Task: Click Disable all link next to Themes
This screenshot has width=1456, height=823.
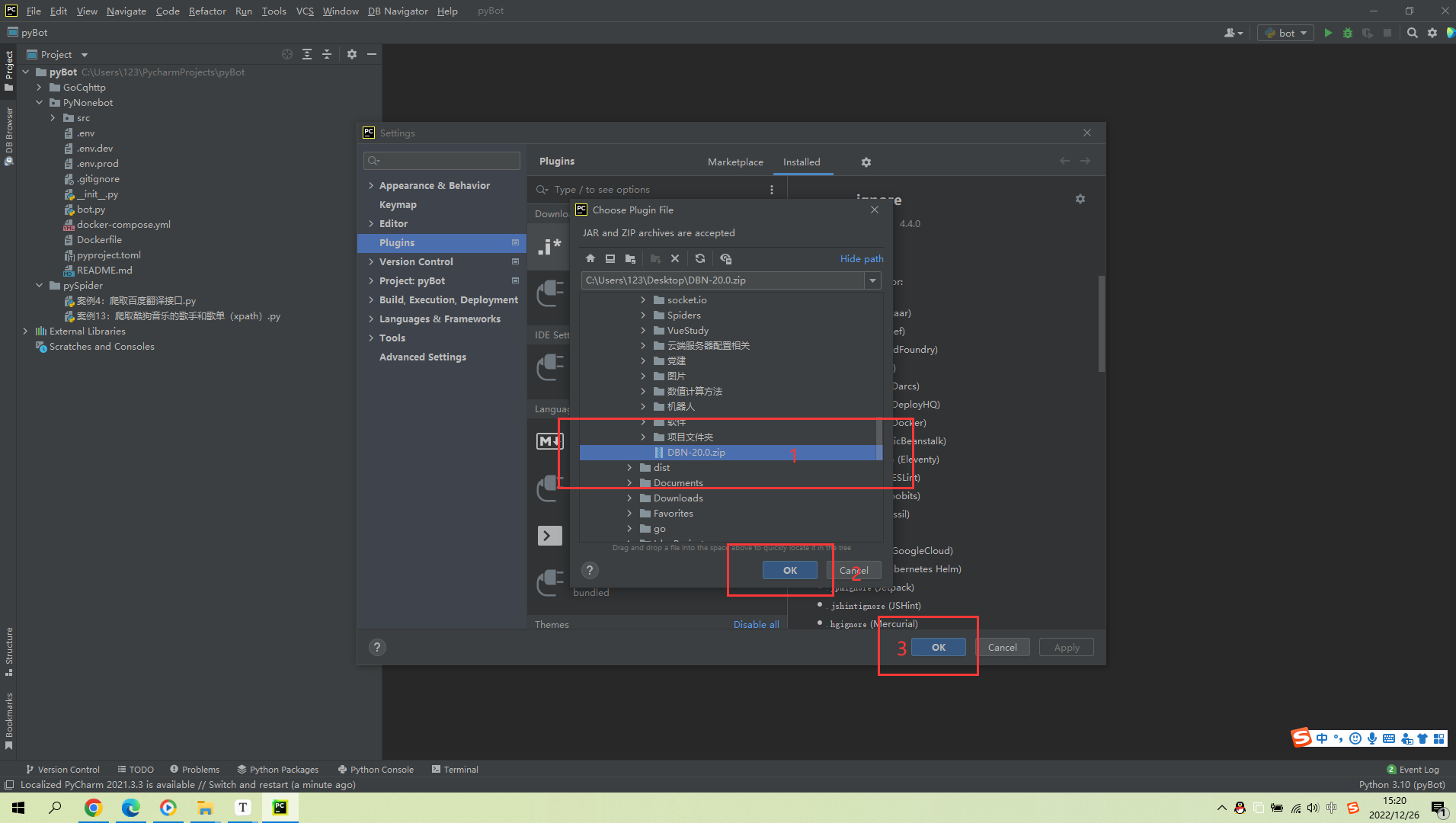Action: [756, 624]
